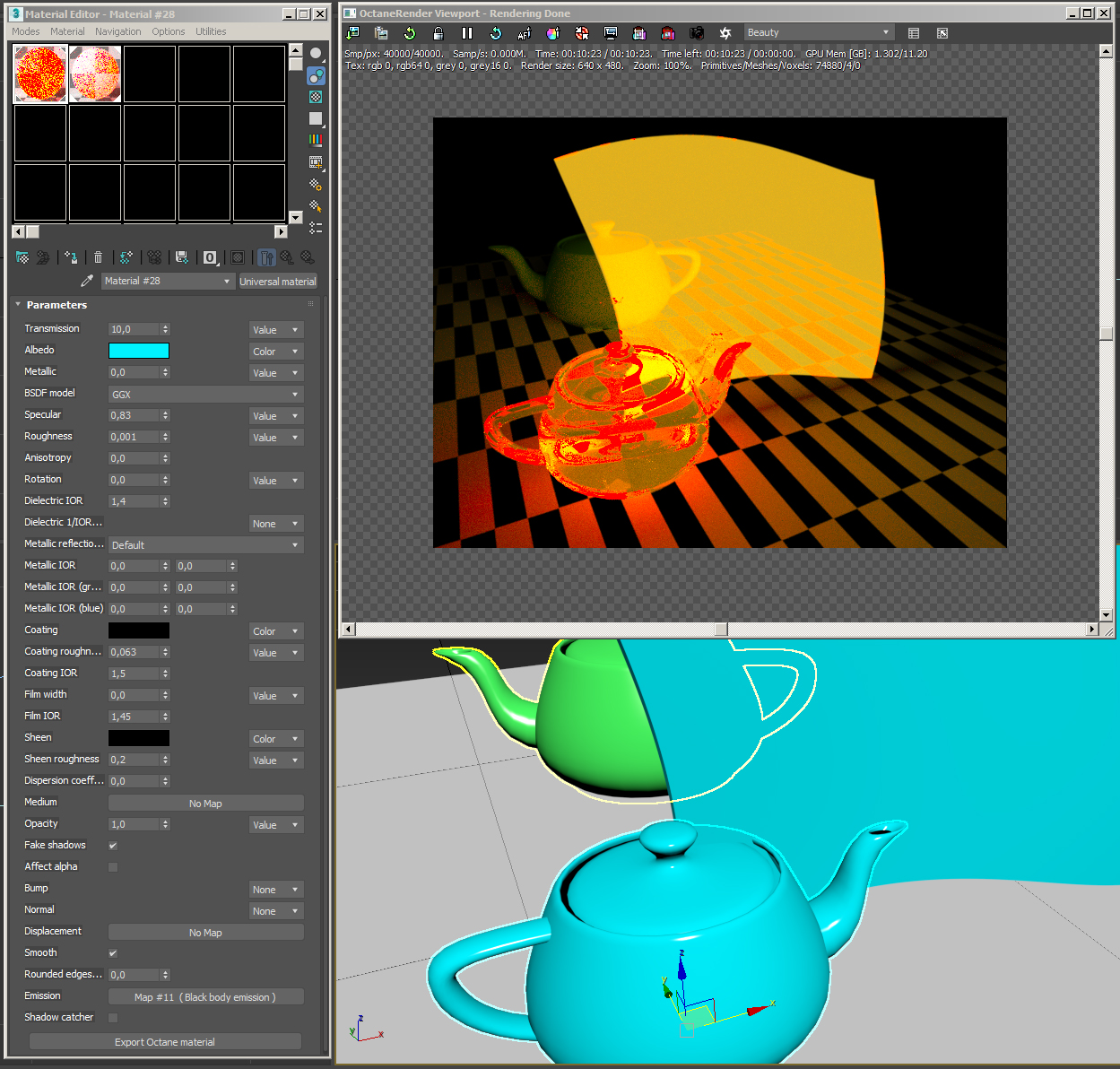Open the Beauty render pass dropdown
The width and height of the screenshot is (1120, 1069).
(820, 32)
